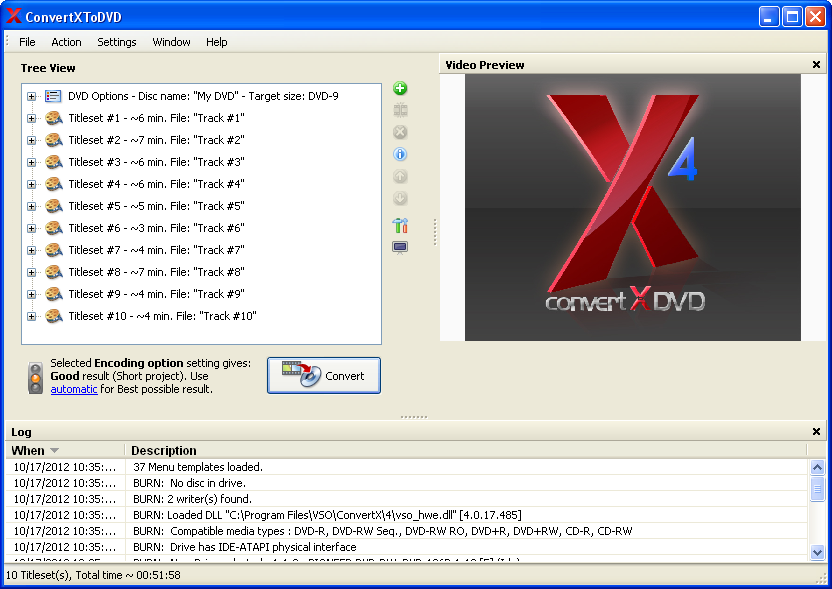Viewport: 832px width, 589px height.
Task: Click the film reel icon of Titleset #1
Action: coord(54,118)
